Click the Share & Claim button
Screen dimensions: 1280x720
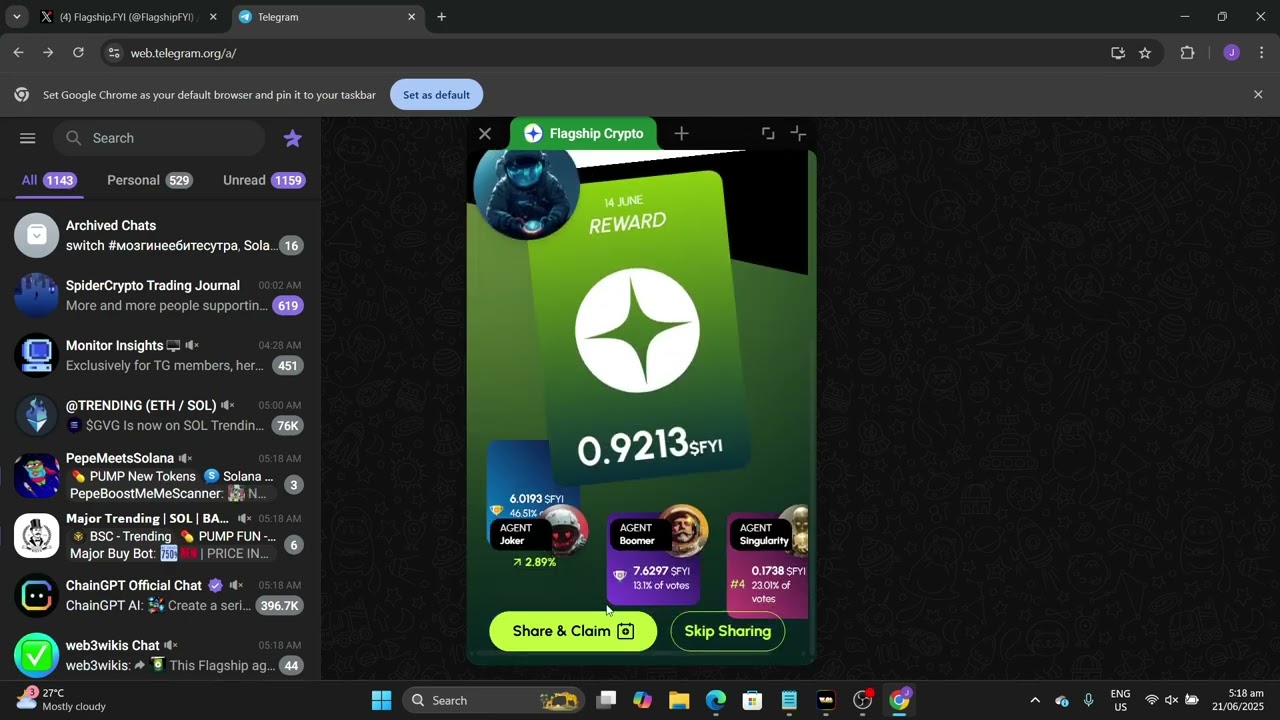573,631
